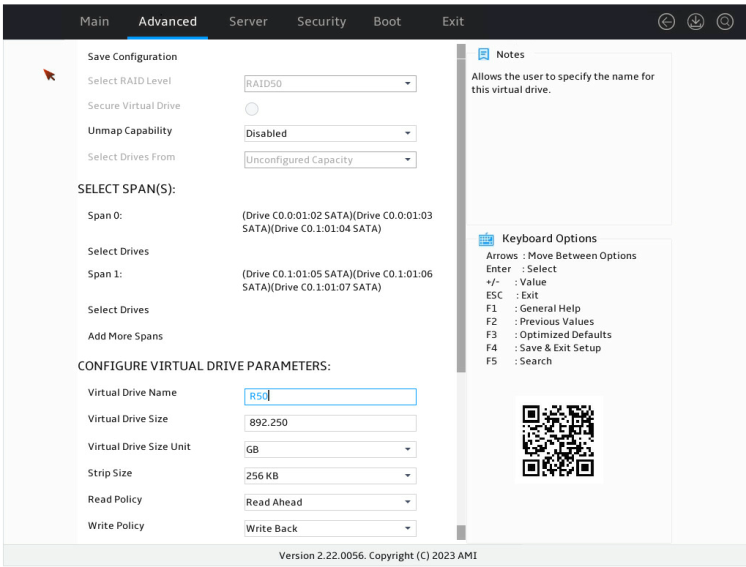
Task: Click the back arrow icon in header
Action: 666,22
